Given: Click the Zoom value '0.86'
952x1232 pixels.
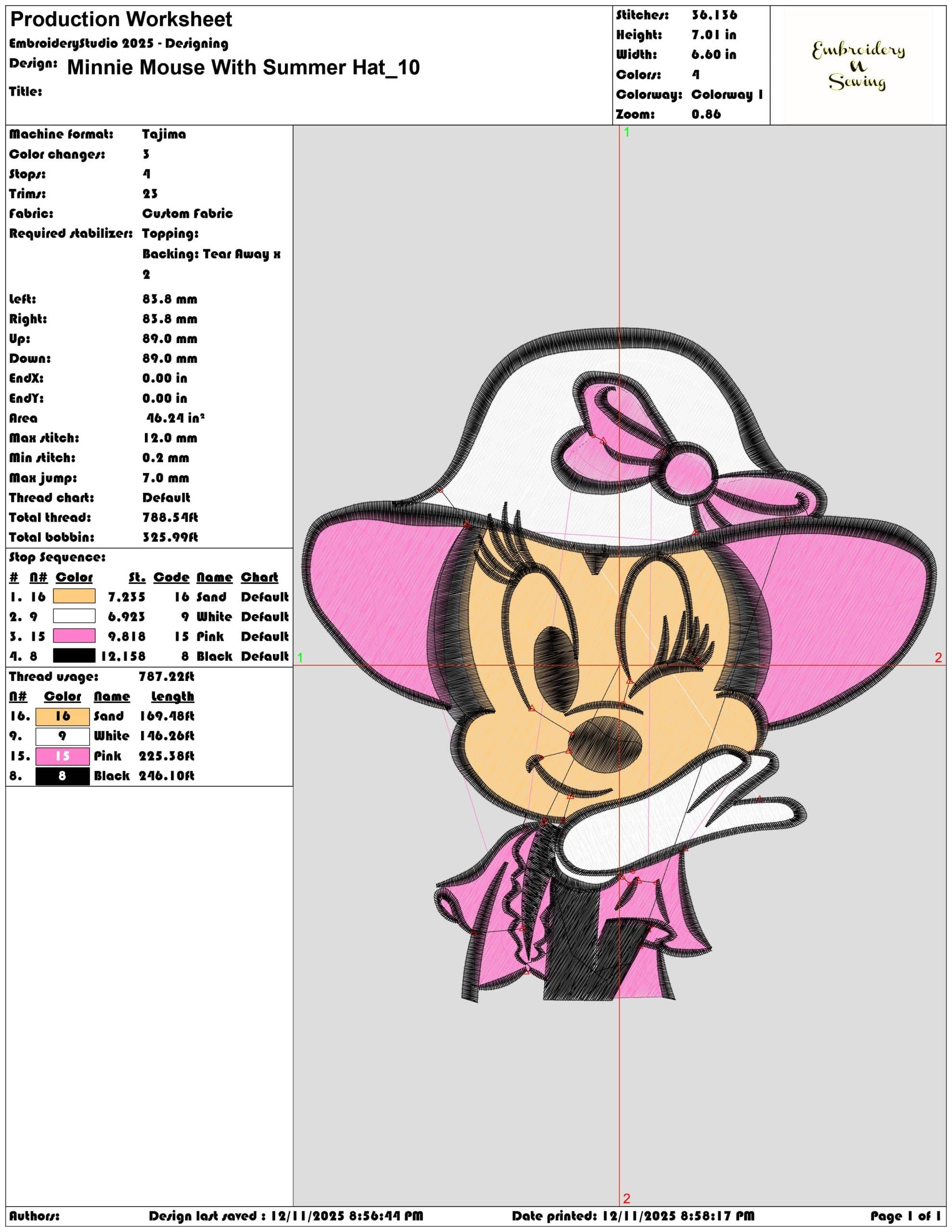Looking at the screenshot, I should (x=706, y=114).
